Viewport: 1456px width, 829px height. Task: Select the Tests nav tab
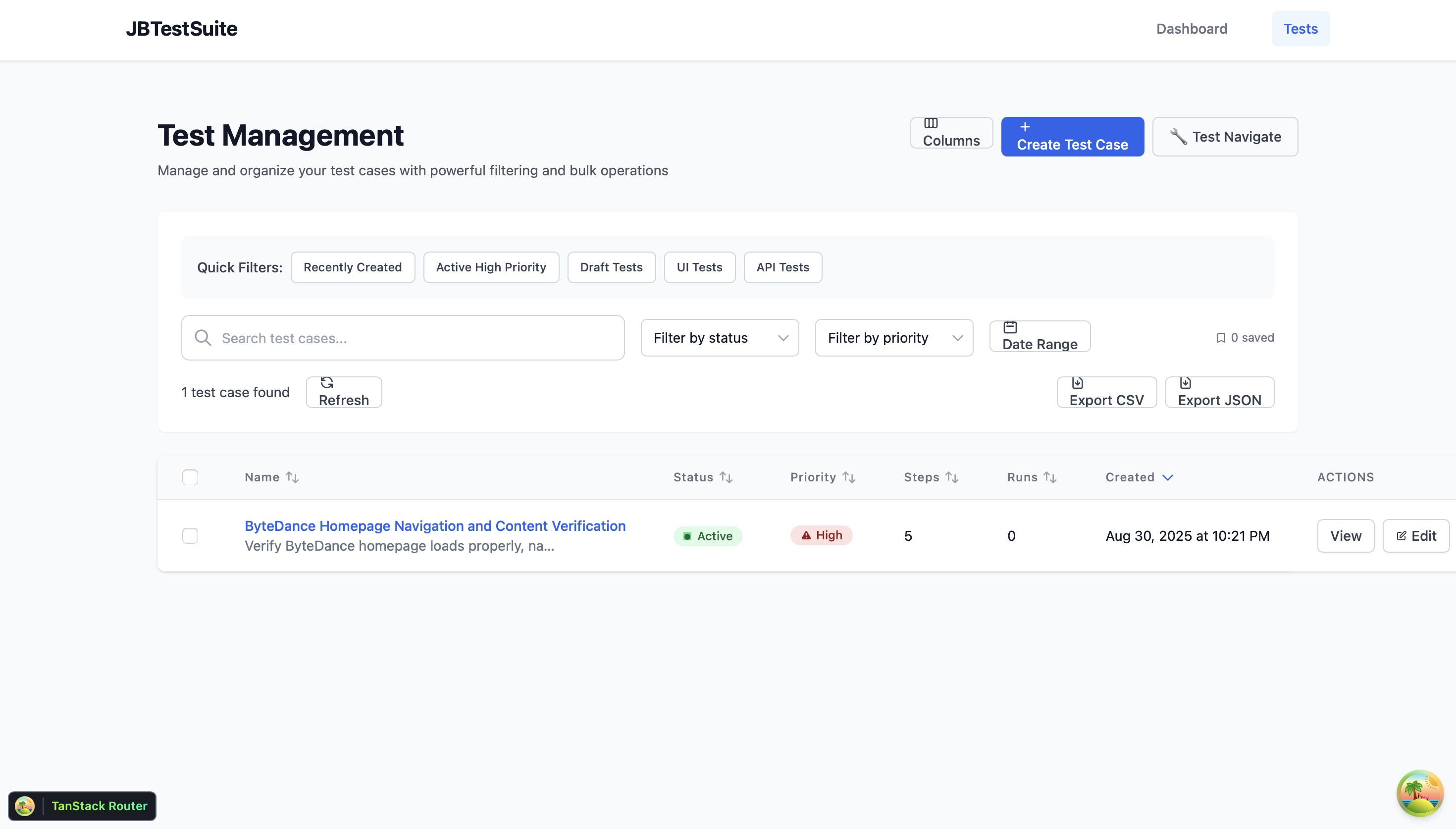tap(1300, 28)
